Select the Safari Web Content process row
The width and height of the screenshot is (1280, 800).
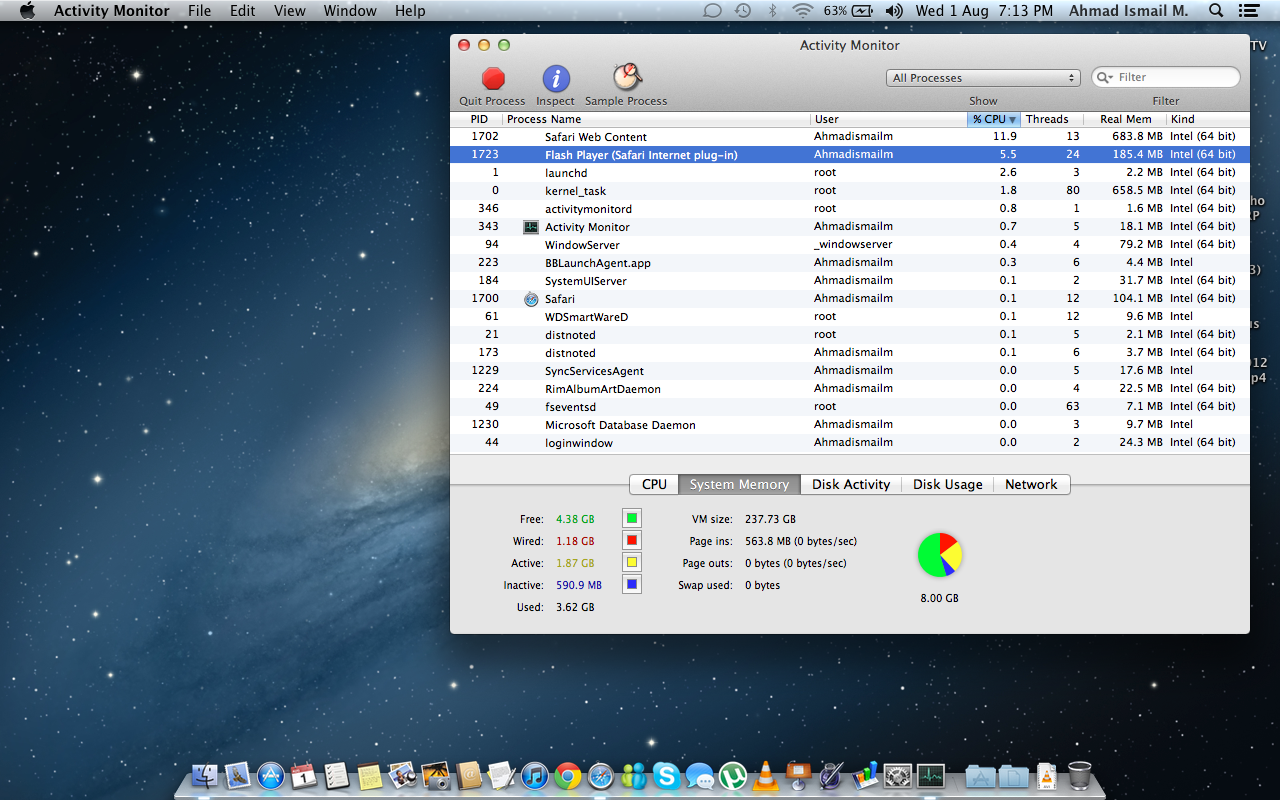click(x=850, y=136)
